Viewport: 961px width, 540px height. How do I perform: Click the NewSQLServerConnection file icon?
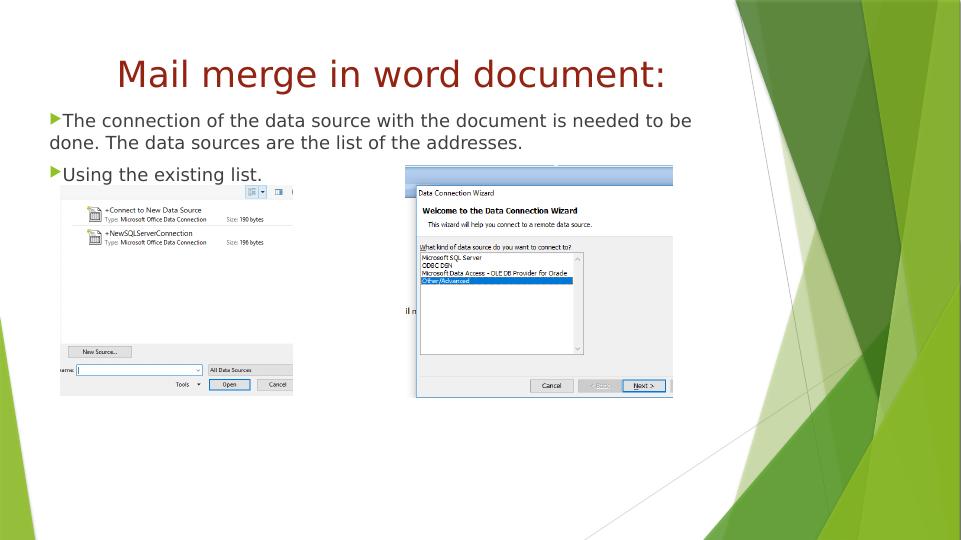coord(94,238)
